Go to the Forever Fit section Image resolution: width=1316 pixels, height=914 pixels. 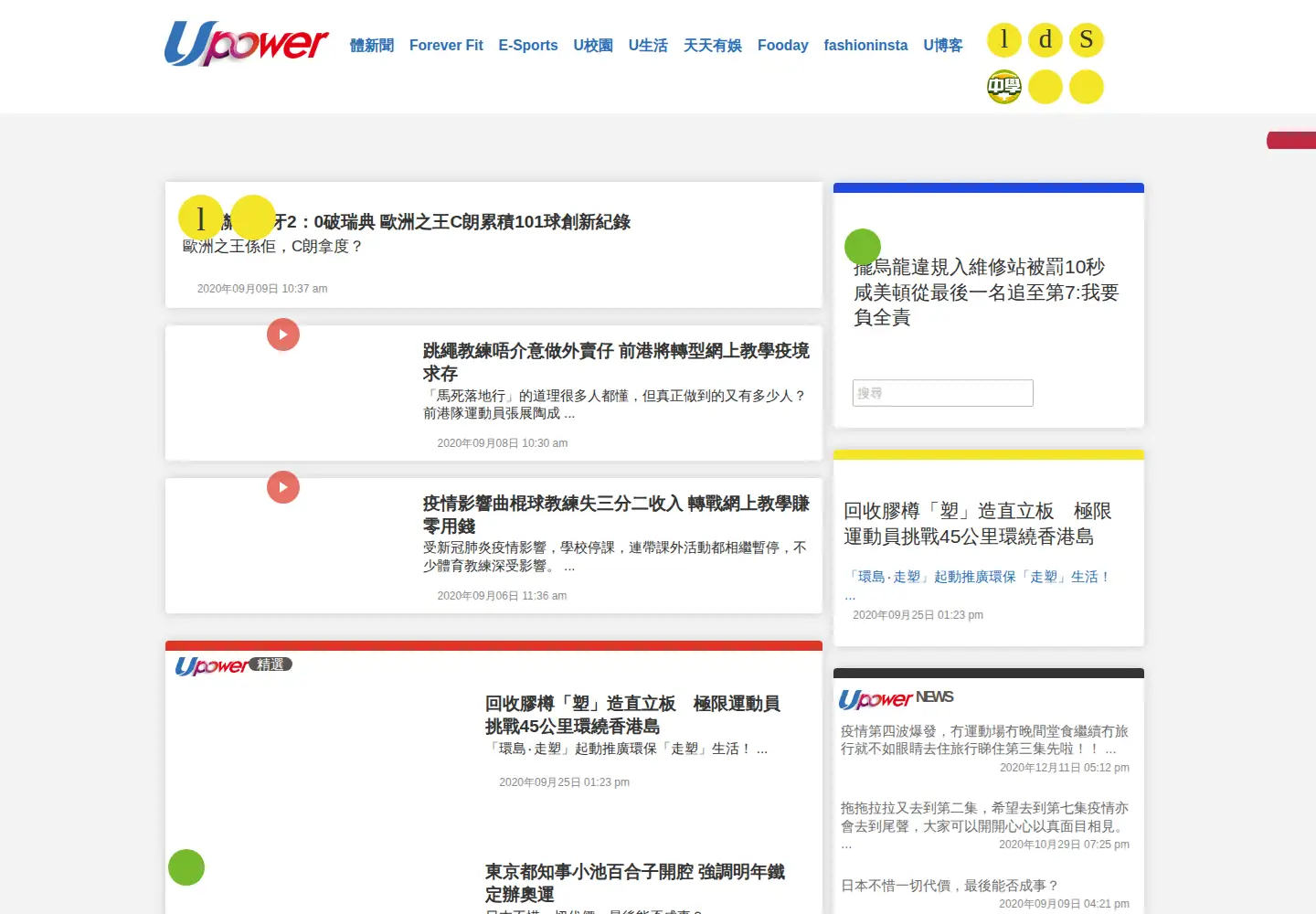pos(446,45)
